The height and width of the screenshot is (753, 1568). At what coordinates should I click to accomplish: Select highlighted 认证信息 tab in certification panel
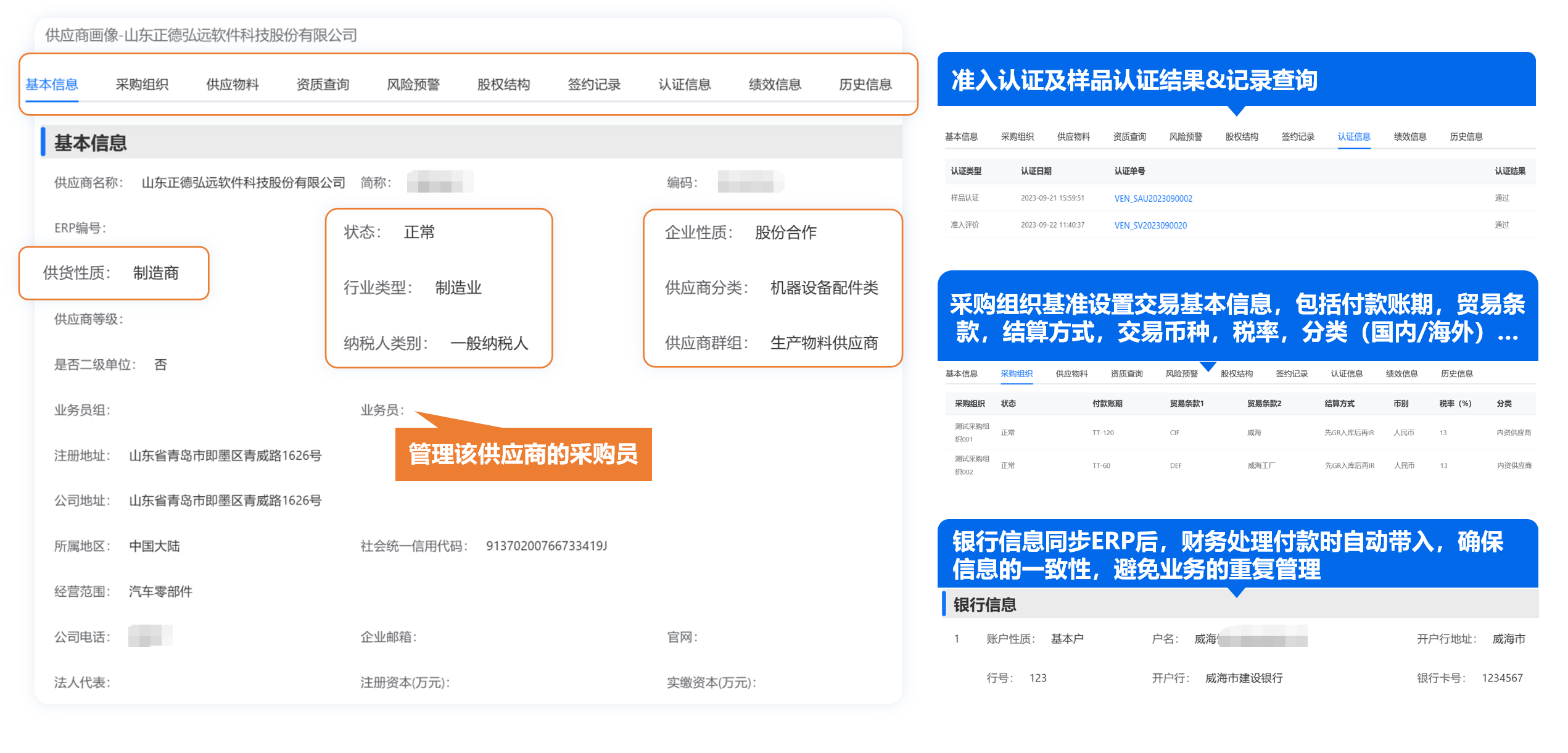1354,137
